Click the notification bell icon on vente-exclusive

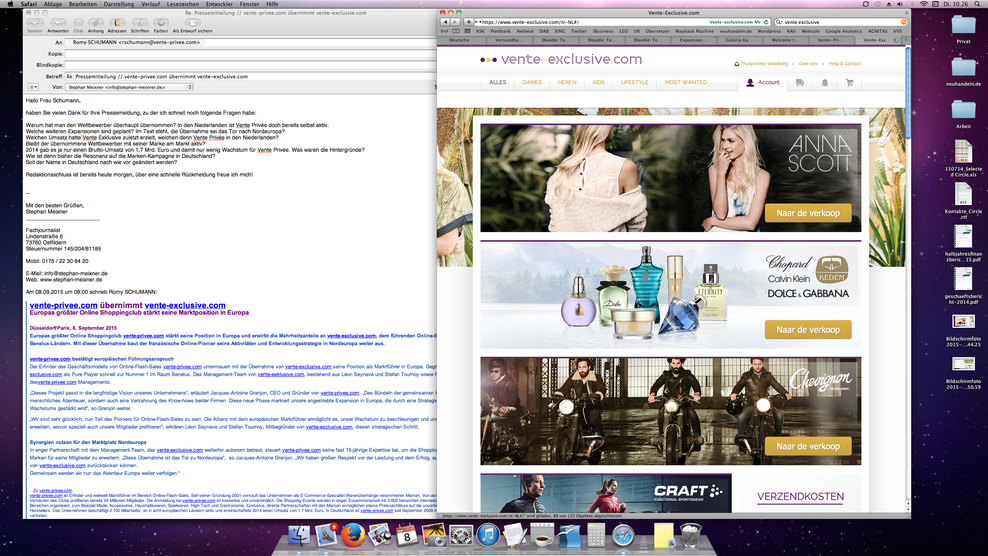(824, 83)
